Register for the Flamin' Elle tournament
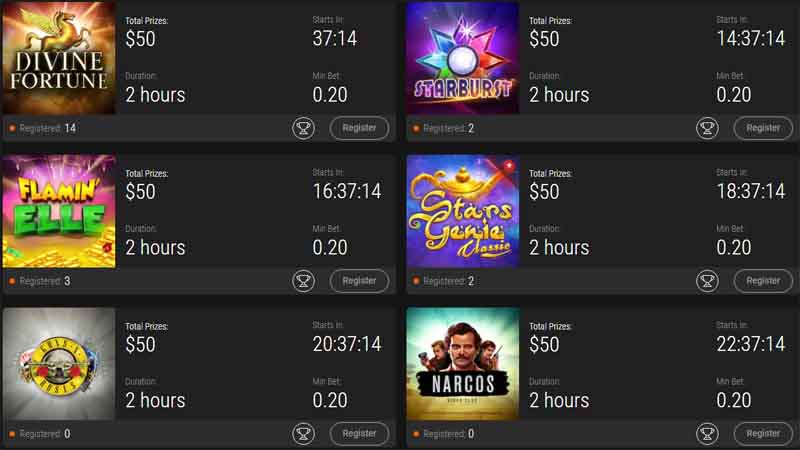800x450 pixels. 359,281
